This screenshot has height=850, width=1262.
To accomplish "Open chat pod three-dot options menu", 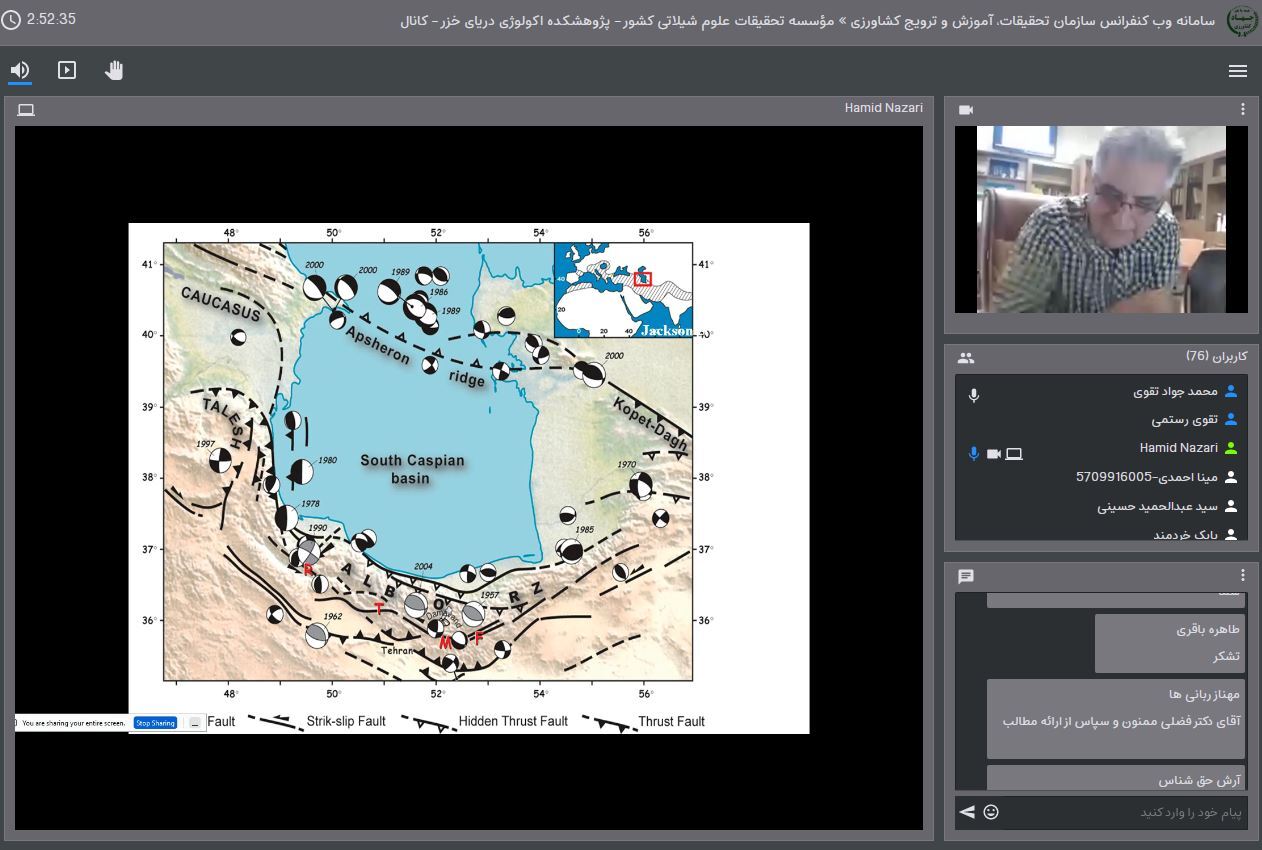I will 1243,576.
